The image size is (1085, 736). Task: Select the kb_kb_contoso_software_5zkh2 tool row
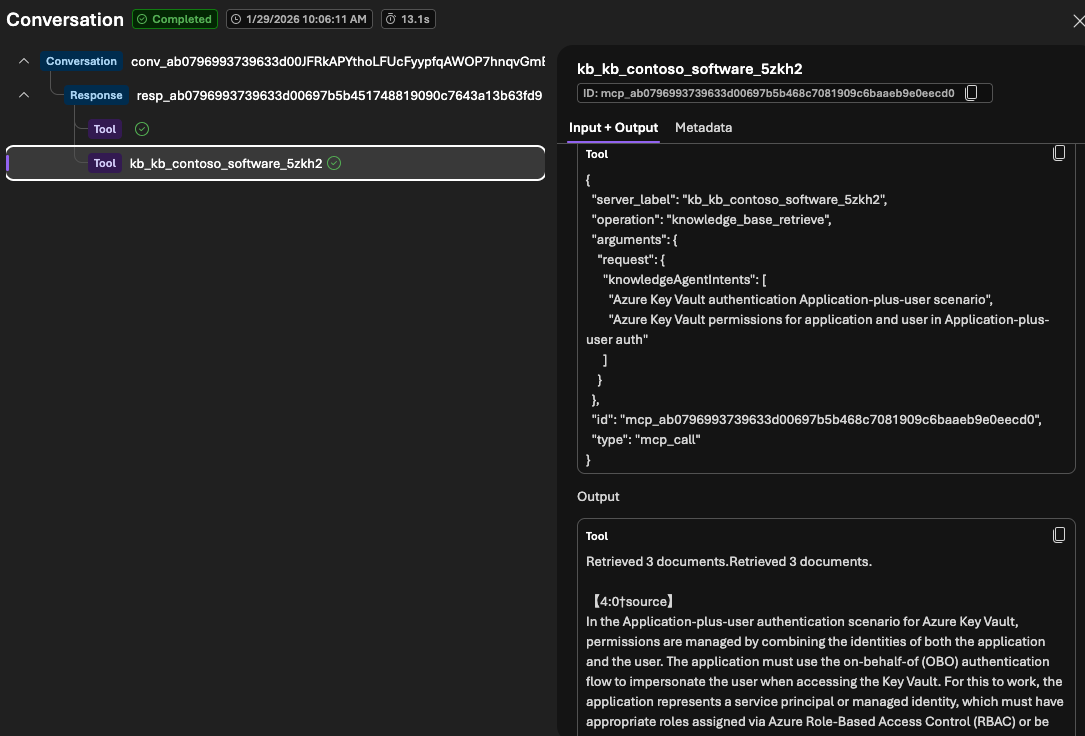coord(226,163)
